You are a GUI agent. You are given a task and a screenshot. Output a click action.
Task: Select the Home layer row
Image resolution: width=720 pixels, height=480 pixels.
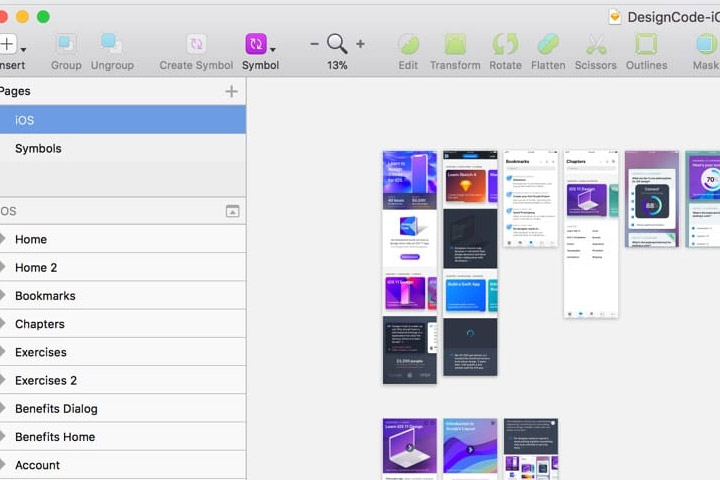point(123,239)
